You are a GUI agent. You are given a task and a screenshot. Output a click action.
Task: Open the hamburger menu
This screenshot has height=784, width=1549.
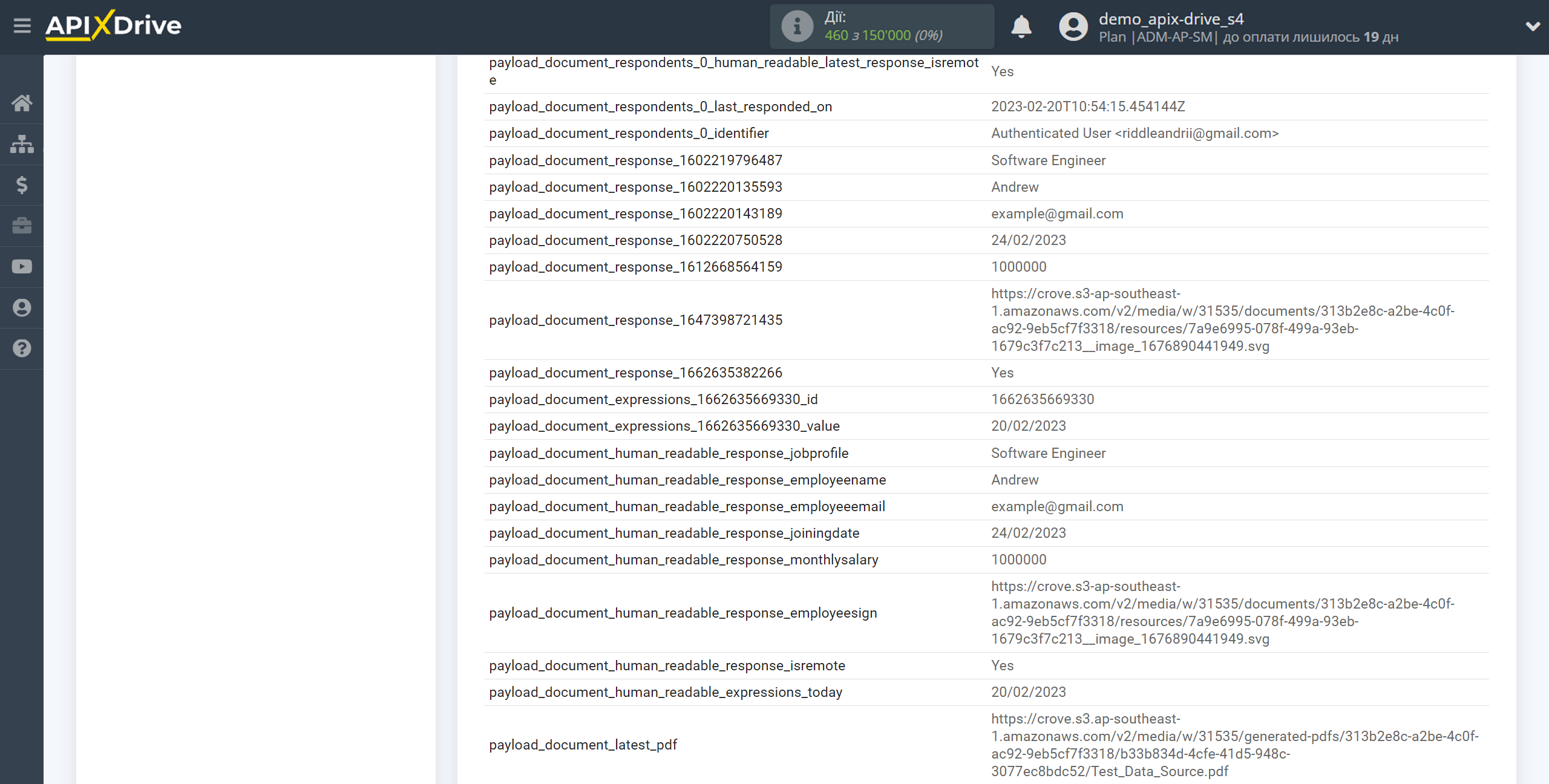pyautogui.click(x=22, y=26)
